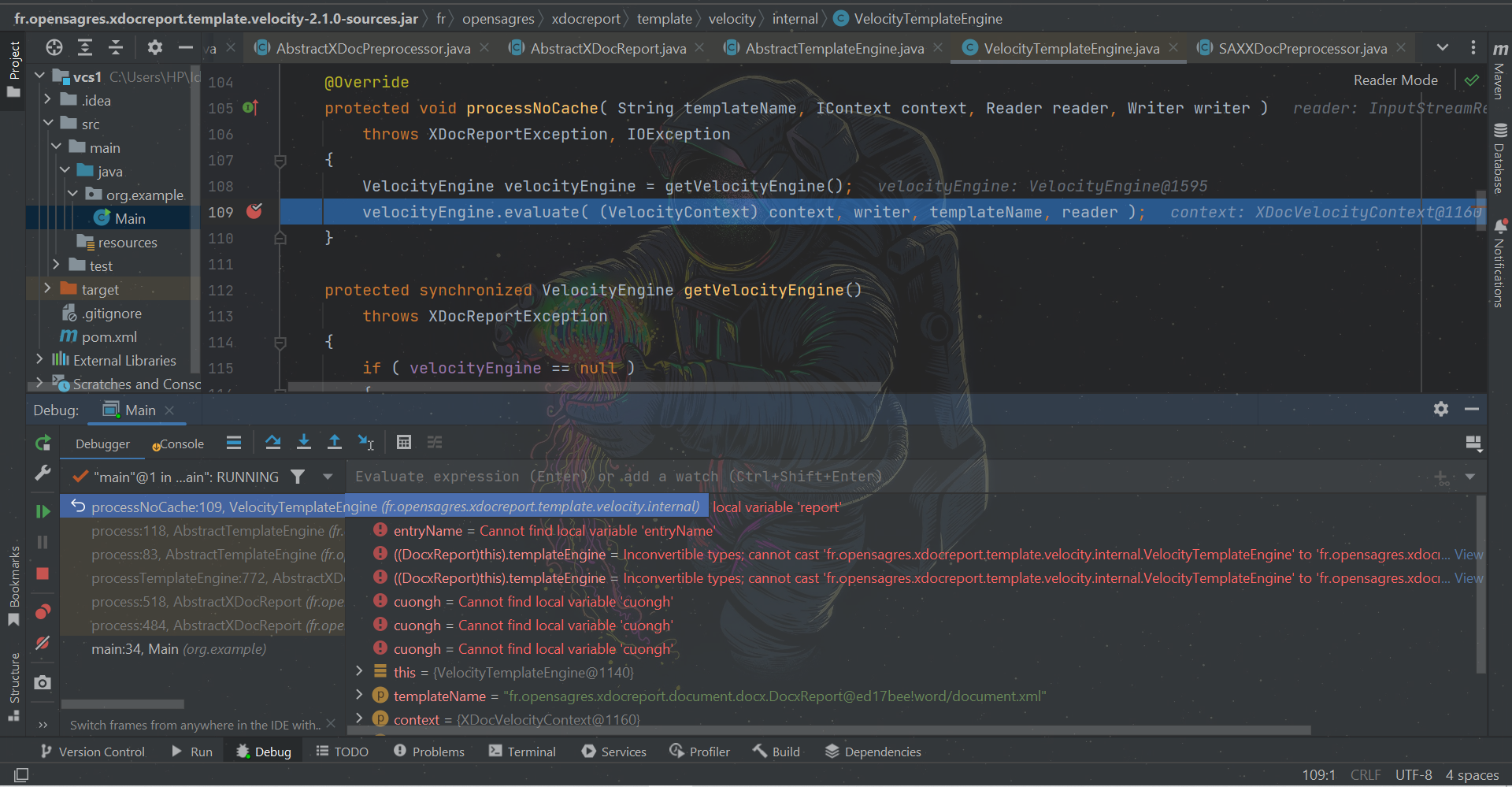
Task: Toggle Notifications tool window
Action: coord(1499,262)
